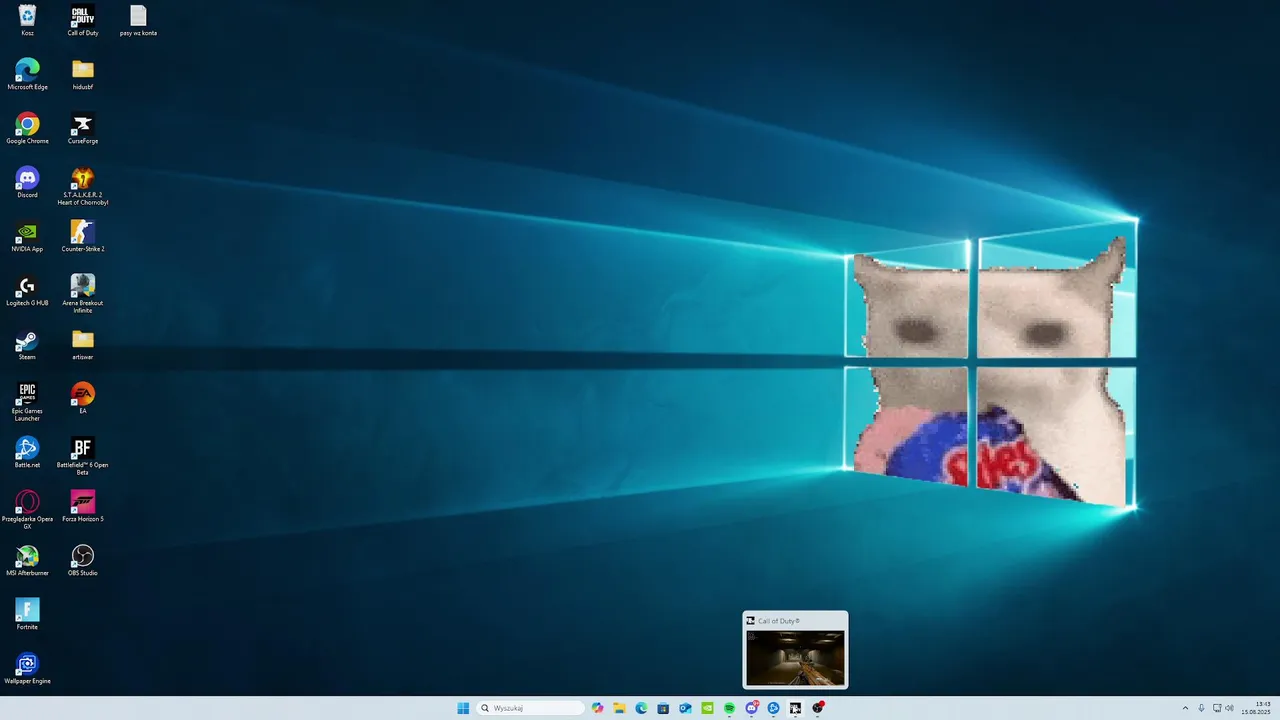The height and width of the screenshot is (720, 1280).
Task: Select the Battle.net desktop shortcut
Action: point(27,452)
